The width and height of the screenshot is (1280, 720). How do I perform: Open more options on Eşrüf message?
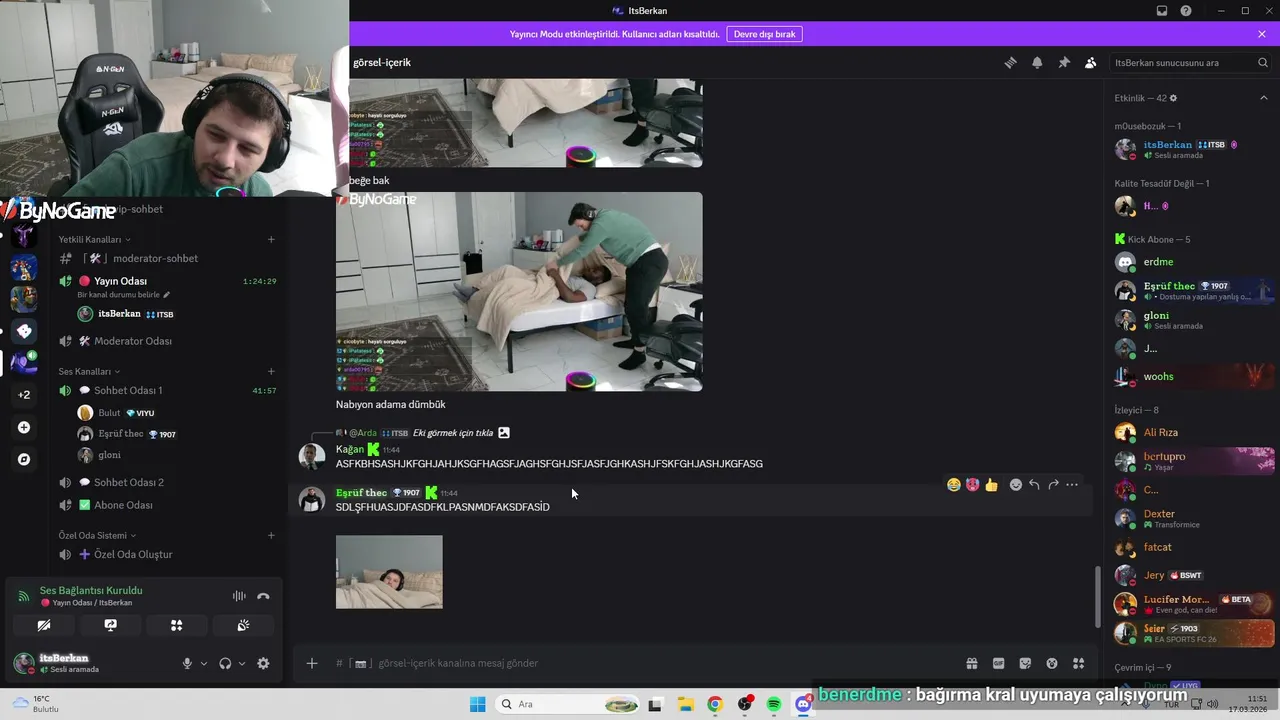[1072, 485]
